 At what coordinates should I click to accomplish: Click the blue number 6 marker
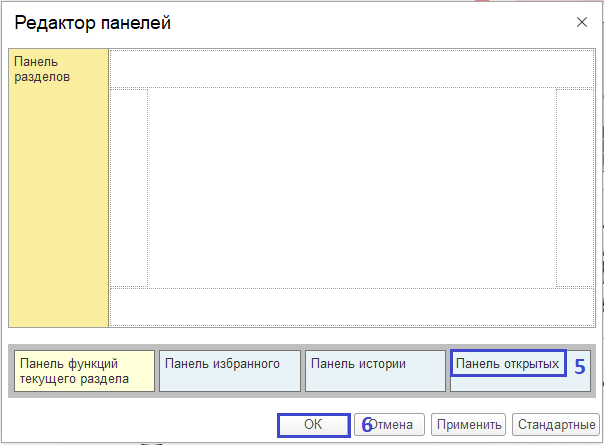pyautogui.click(x=366, y=425)
